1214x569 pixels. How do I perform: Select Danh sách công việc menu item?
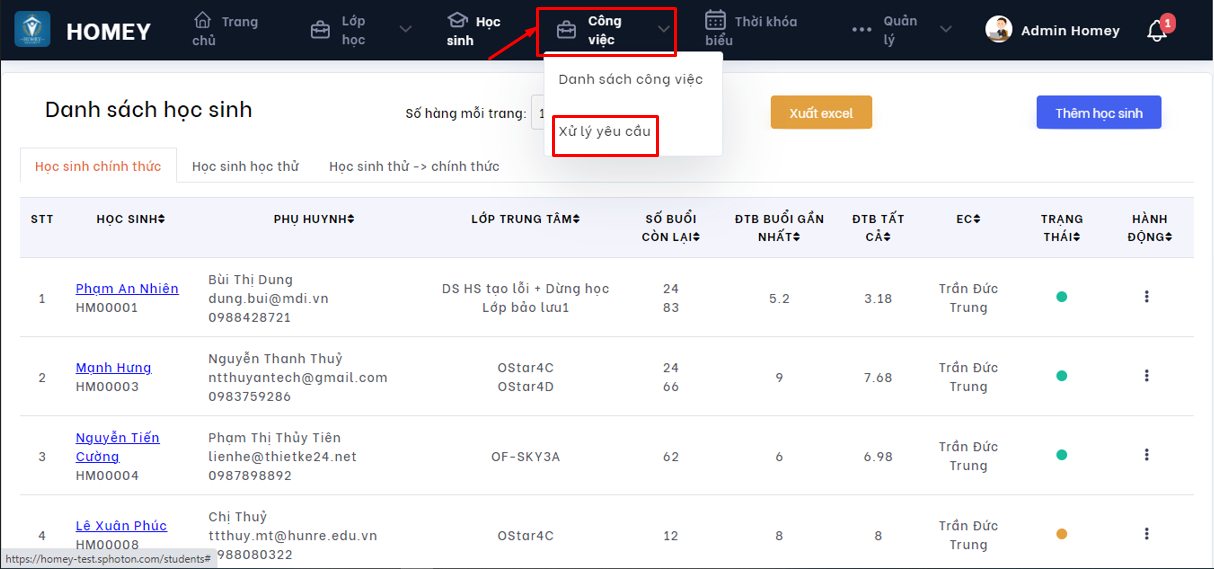point(630,79)
